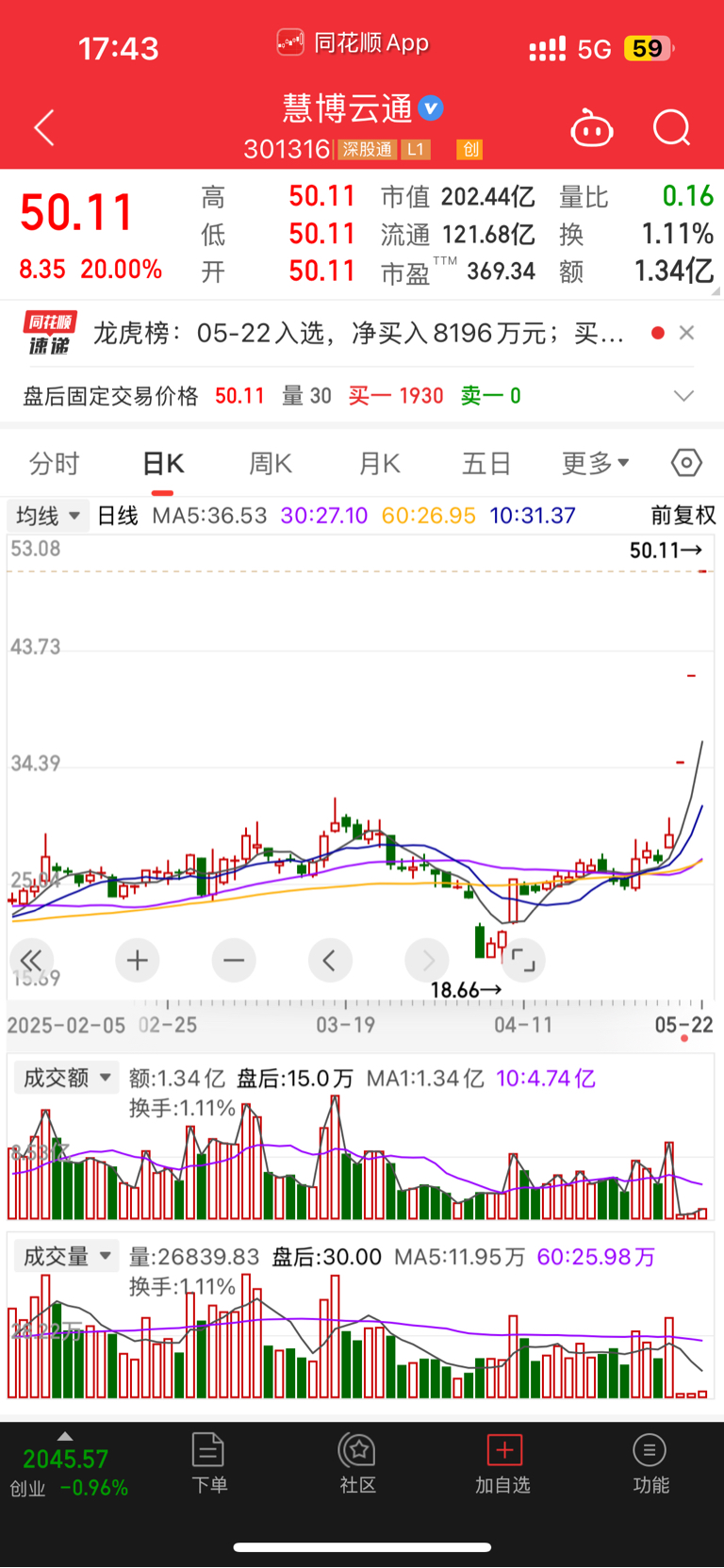The width and height of the screenshot is (724, 1568).
Task: Tap the 05-22 date marker
Action: [683, 1025]
